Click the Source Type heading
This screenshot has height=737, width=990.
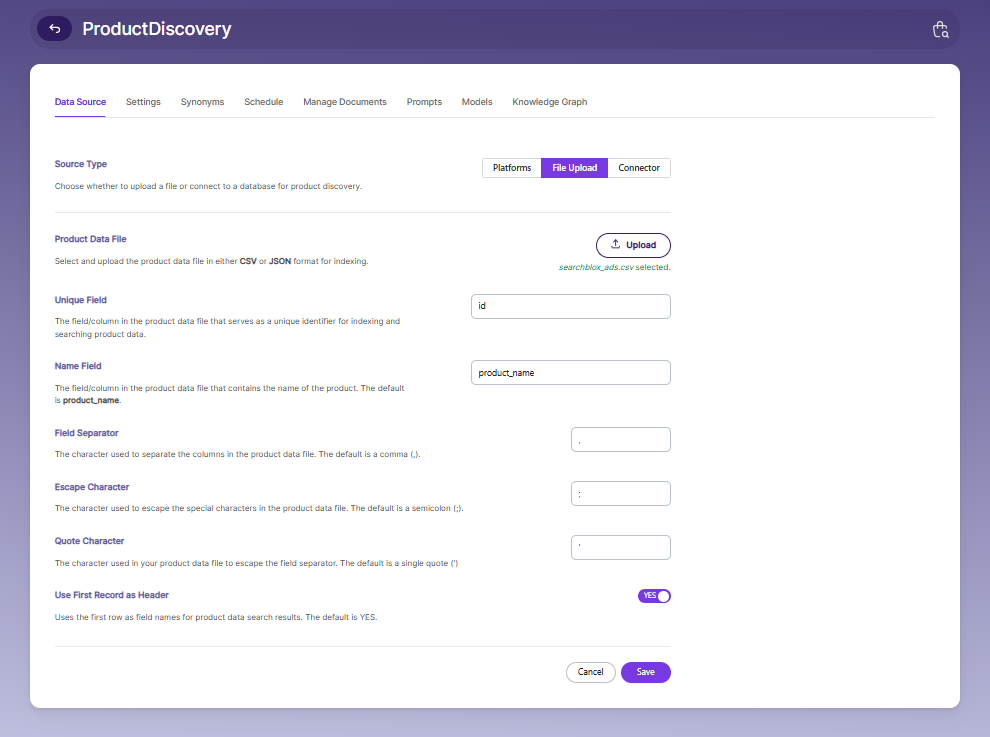[x=81, y=164]
